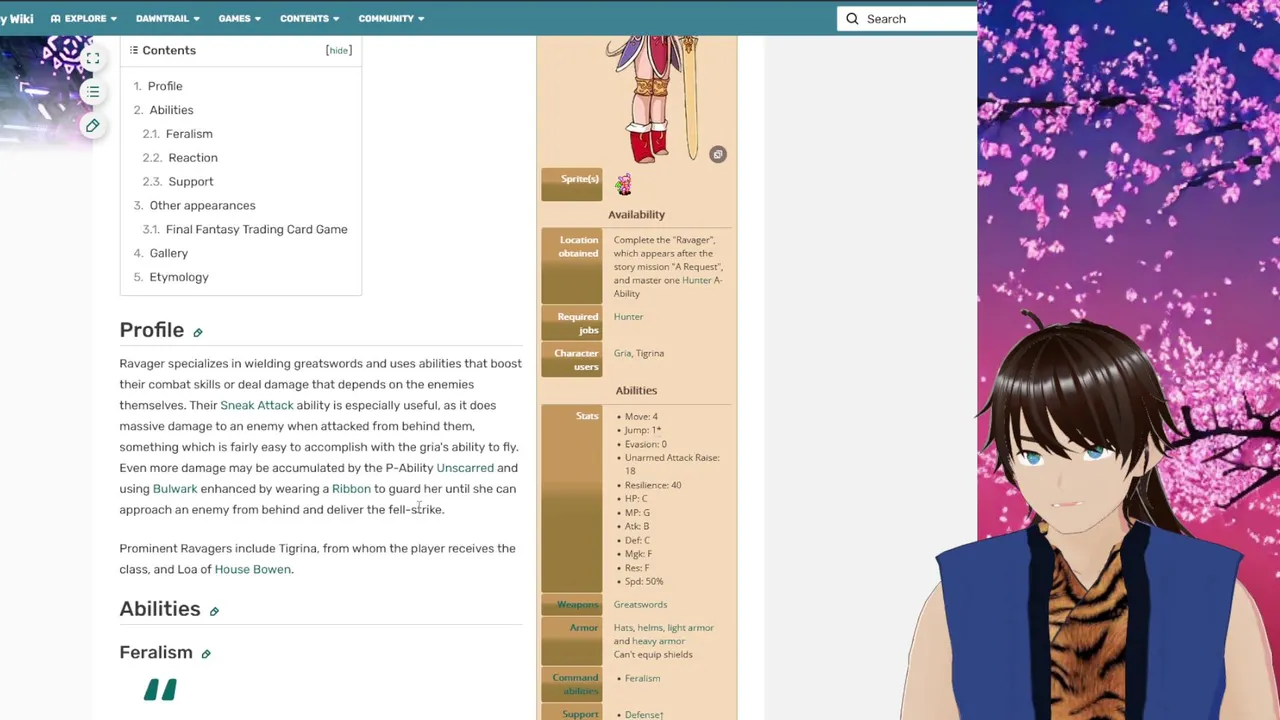
Task: Open the Greatswords weapon link
Action: click(x=640, y=605)
